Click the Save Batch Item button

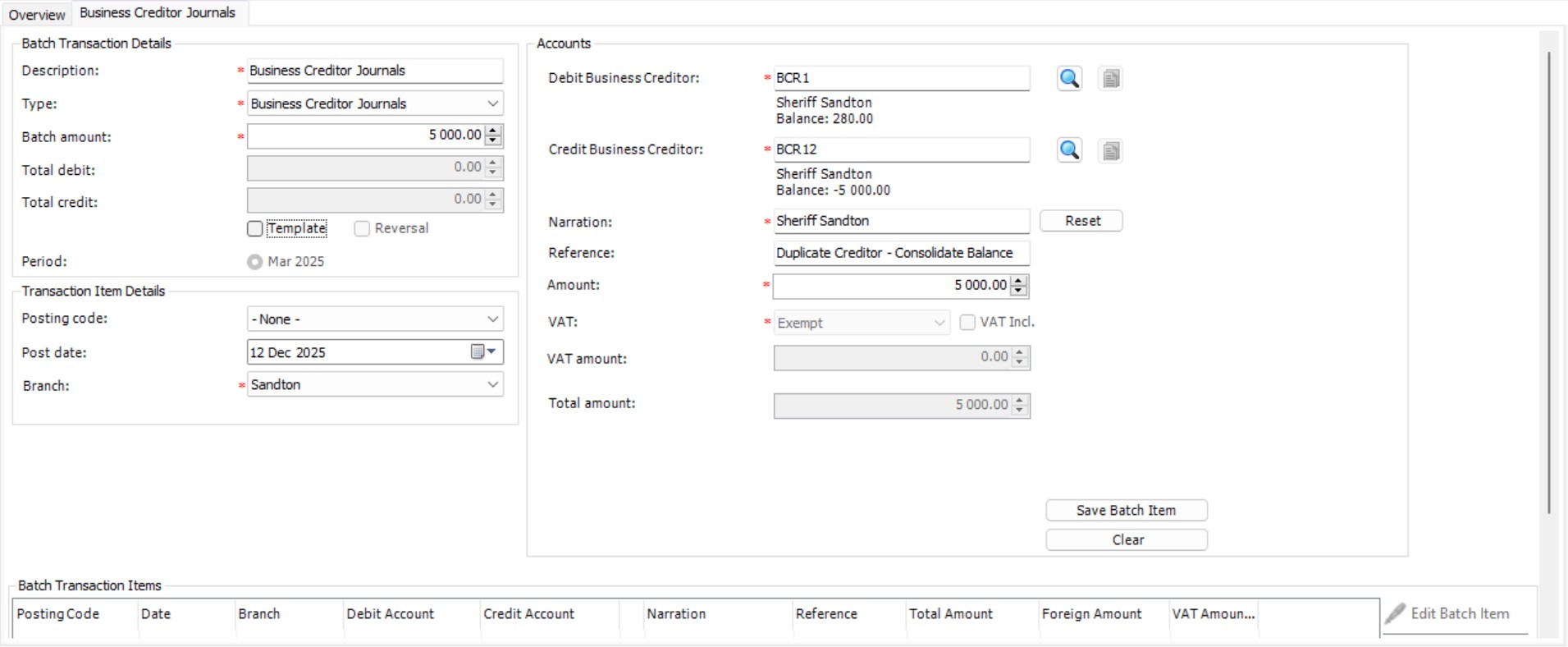[1127, 511]
